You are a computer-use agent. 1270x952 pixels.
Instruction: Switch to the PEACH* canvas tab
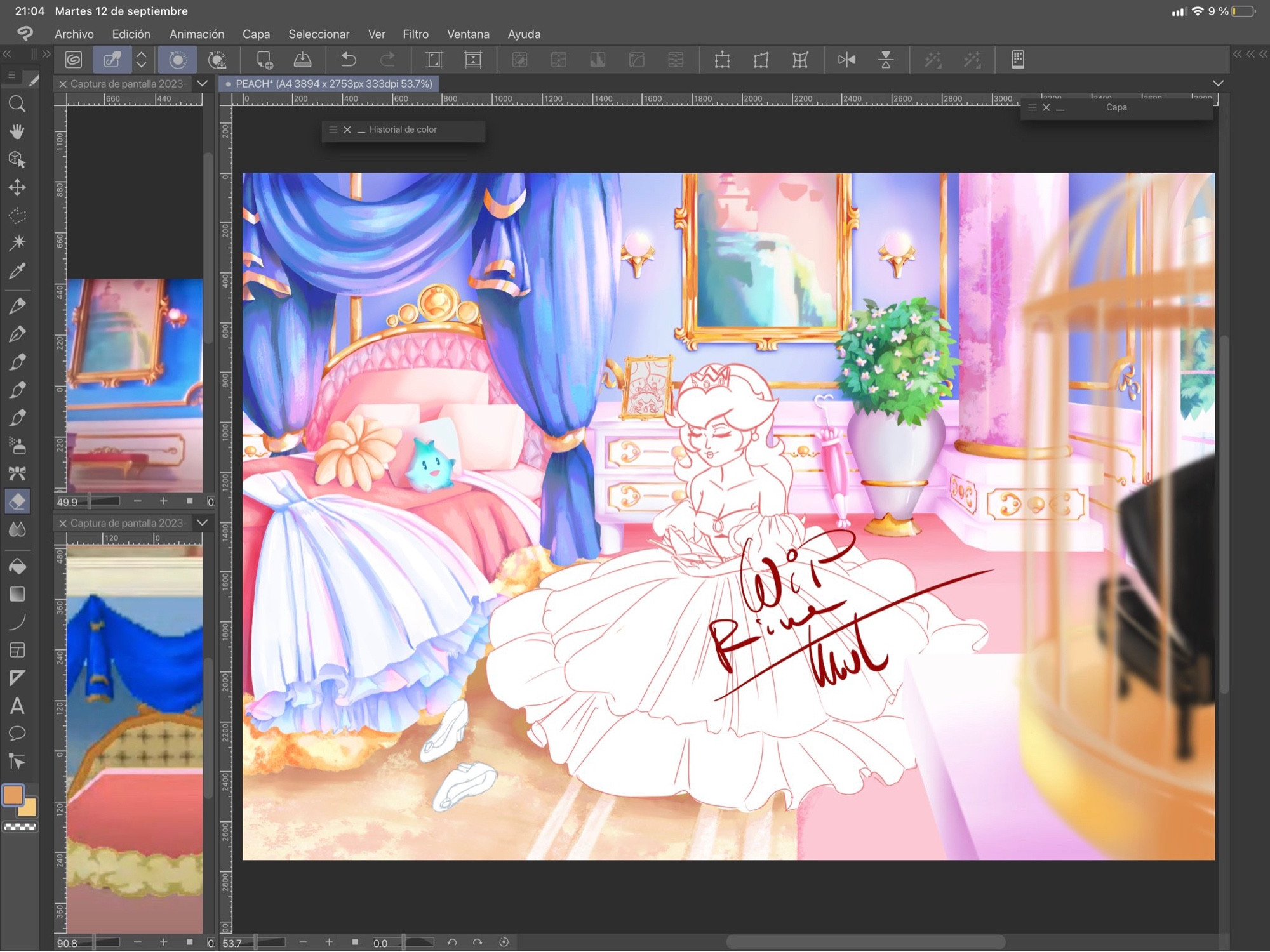(x=329, y=84)
